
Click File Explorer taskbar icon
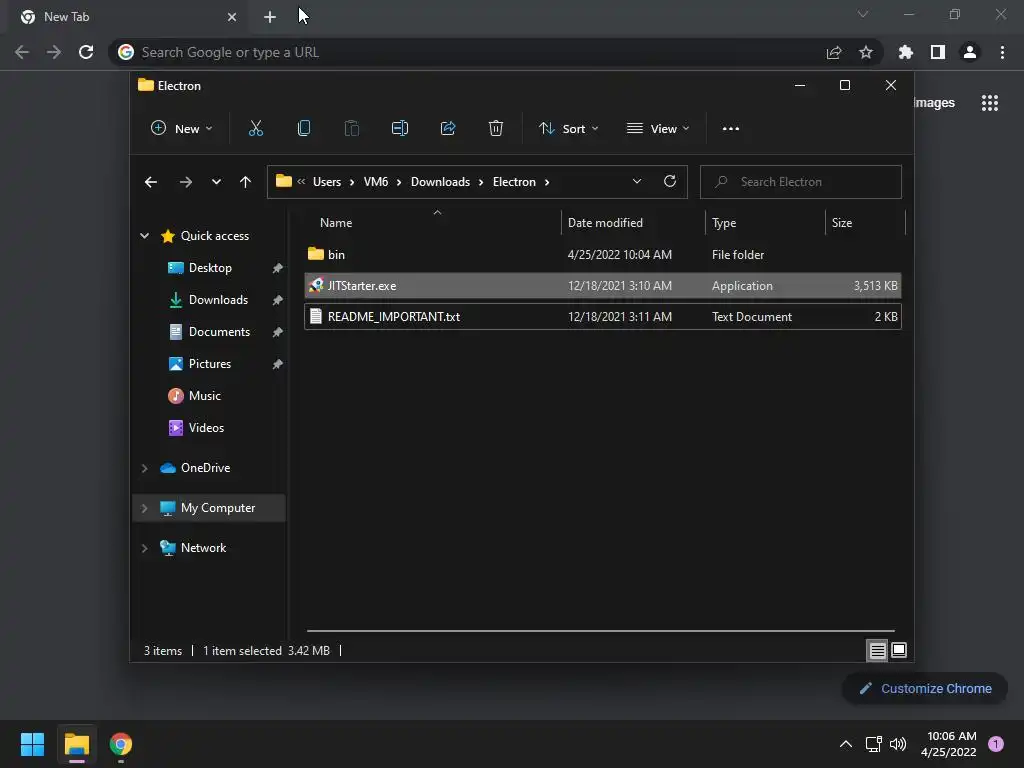pyautogui.click(x=77, y=744)
